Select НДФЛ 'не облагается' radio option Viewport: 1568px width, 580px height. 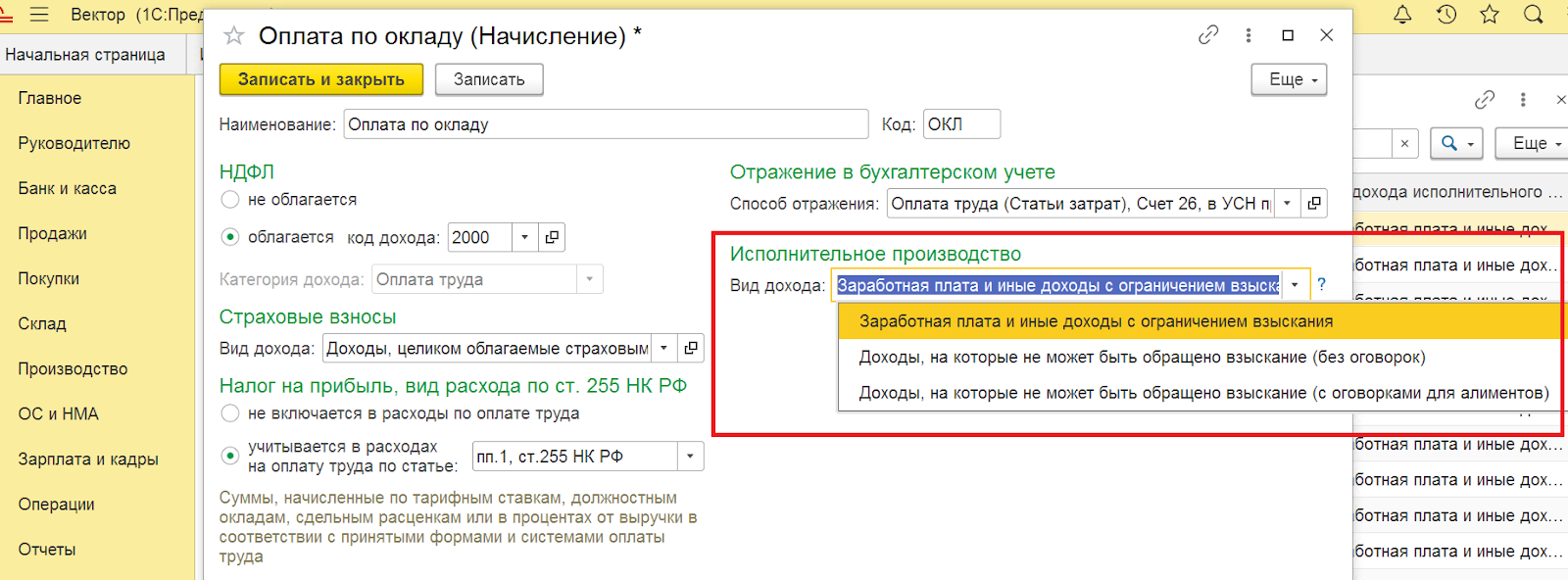tap(230, 200)
